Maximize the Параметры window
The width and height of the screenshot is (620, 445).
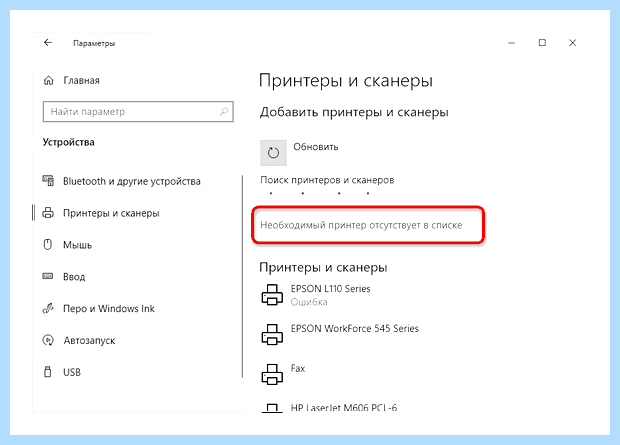coord(542,42)
